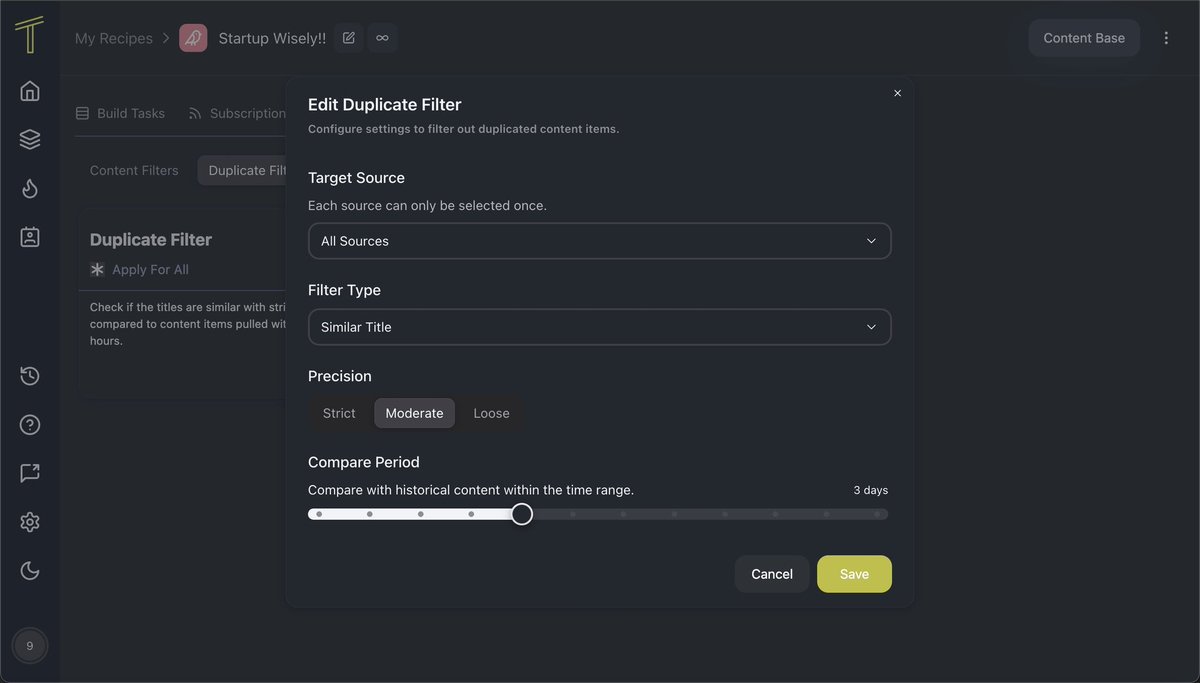
Task: Click the Startup Wisely!! recipe title
Action: 272,38
